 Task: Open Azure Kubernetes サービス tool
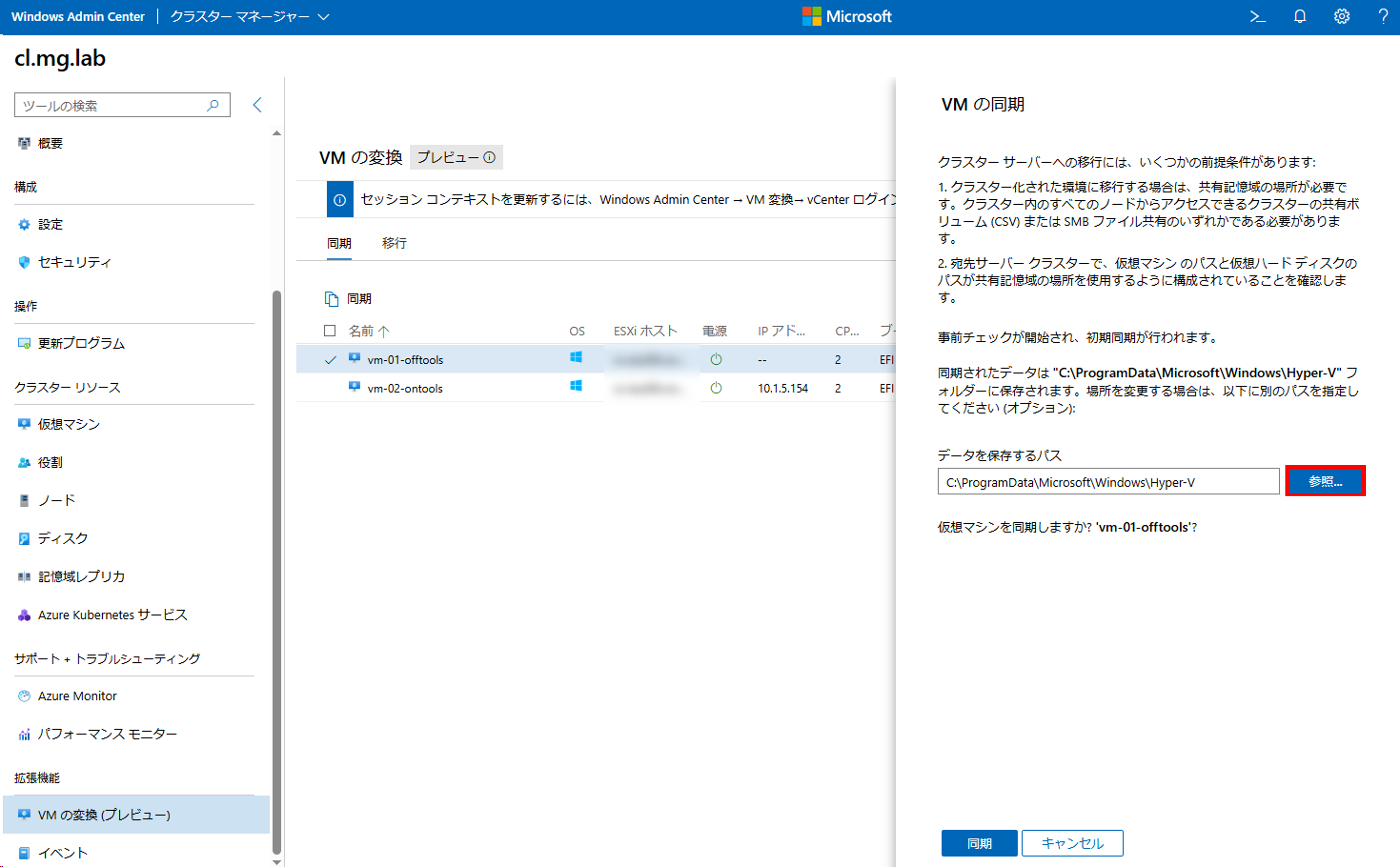click(x=112, y=615)
